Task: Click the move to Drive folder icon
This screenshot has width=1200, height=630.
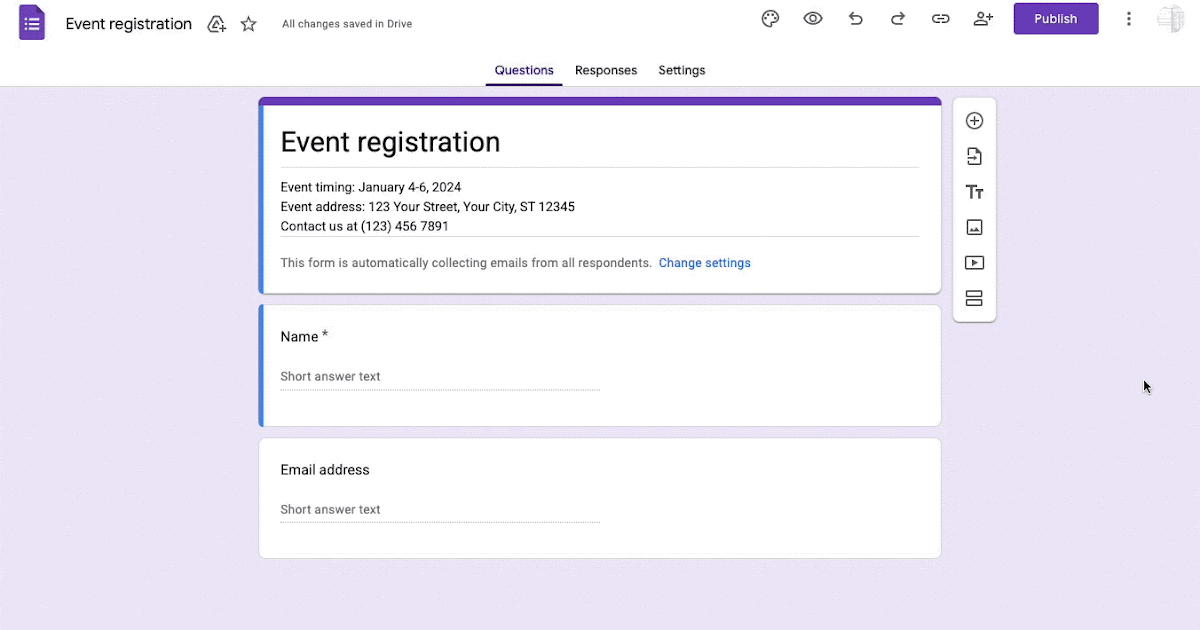Action: 216,24
